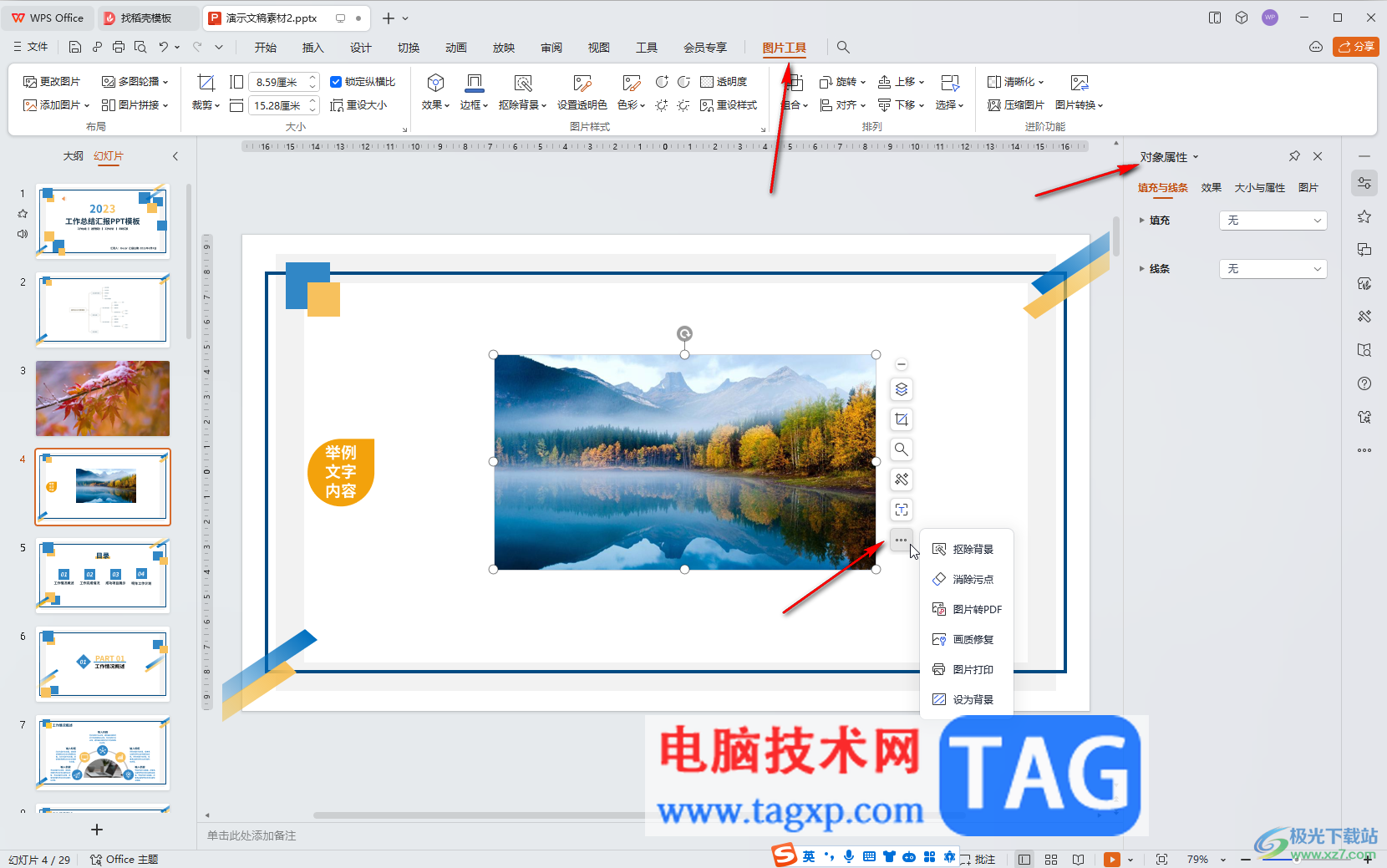Click the Save icon in quick toolbar
Viewport: 1387px width, 868px height.
(75, 48)
